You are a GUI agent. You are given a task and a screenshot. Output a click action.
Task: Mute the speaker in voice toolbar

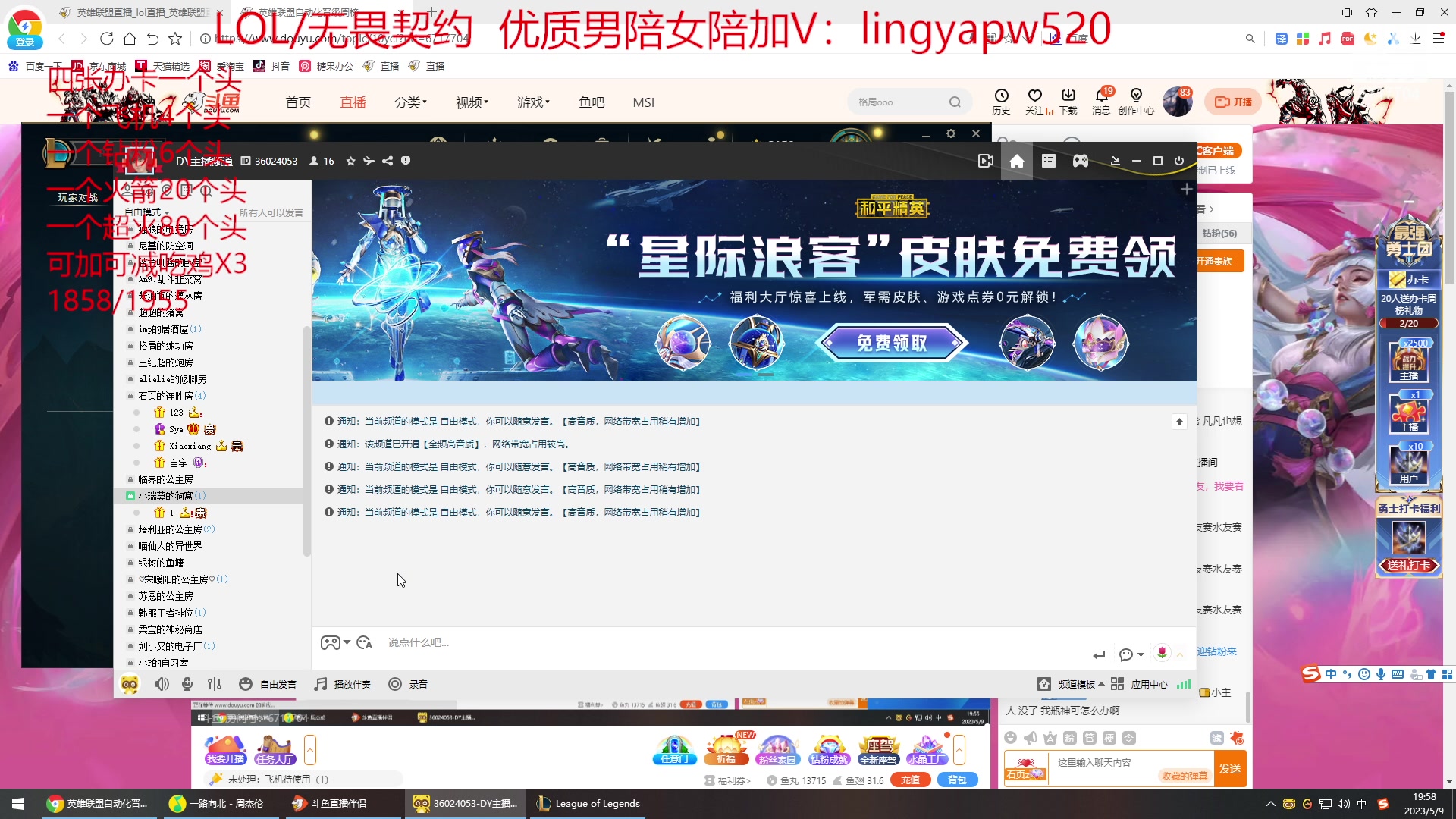pos(162,684)
